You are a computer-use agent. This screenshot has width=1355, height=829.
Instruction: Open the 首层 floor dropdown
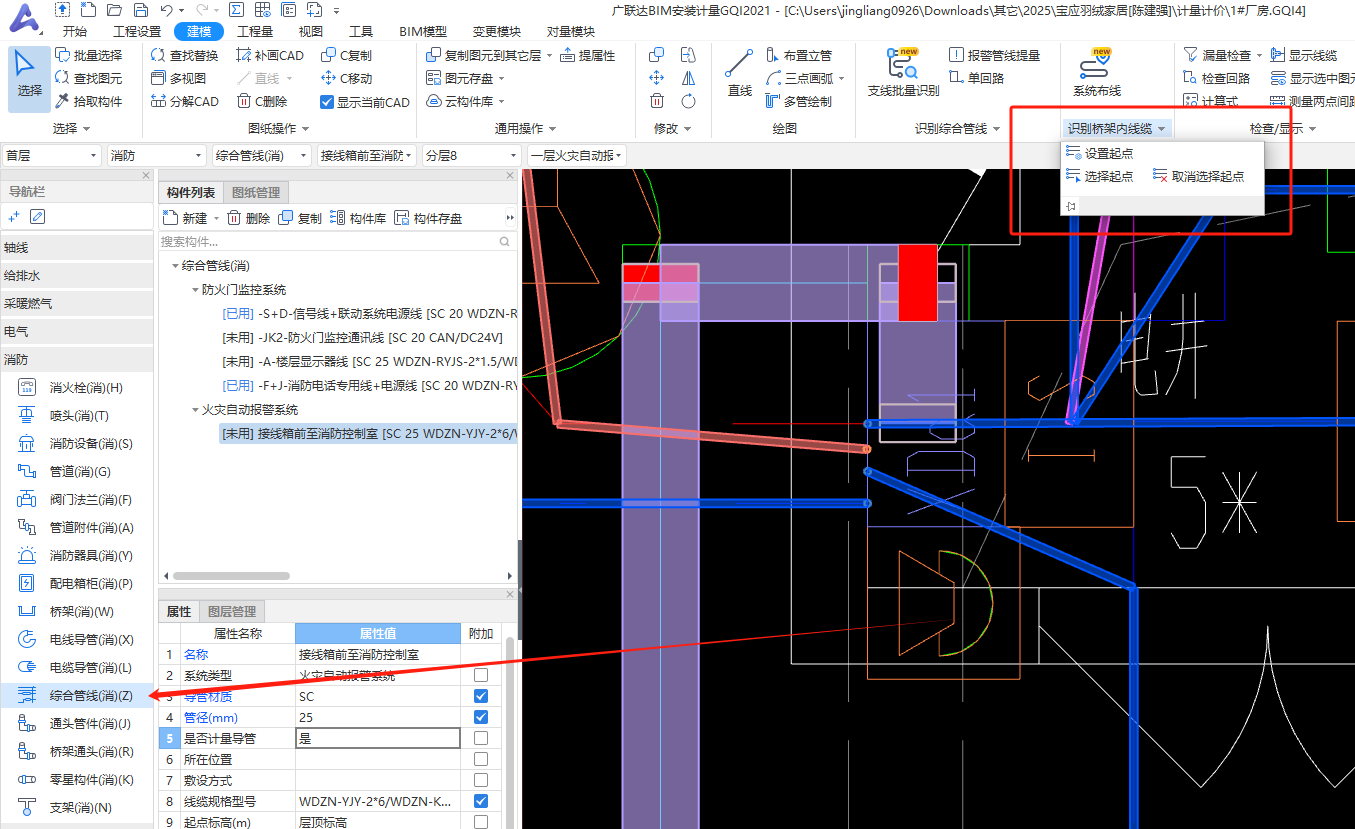click(x=52, y=155)
